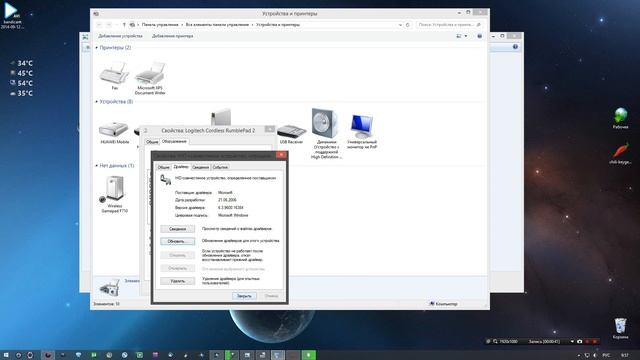Click the digital signer Microsoft Windows value
This screenshot has height=360, width=640.
[x=233, y=215]
